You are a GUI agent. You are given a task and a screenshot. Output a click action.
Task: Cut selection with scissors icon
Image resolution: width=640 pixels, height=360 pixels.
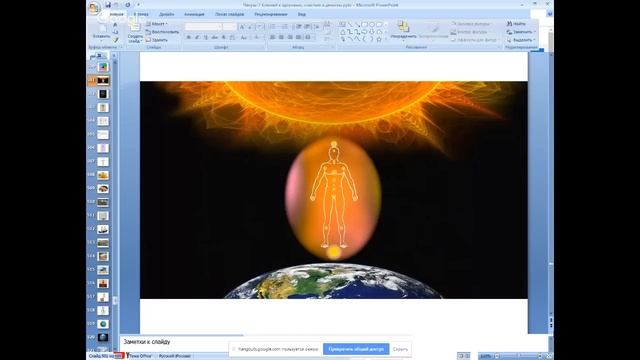(115, 25)
